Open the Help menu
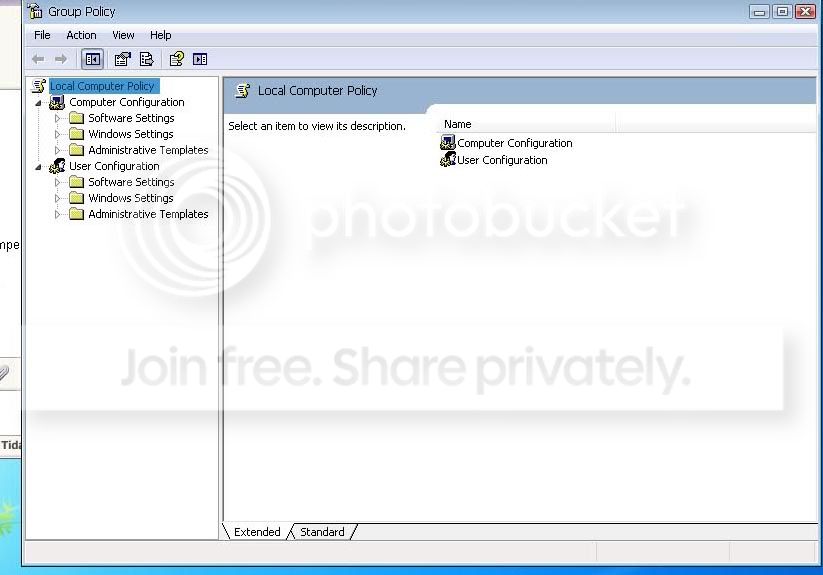 pyautogui.click(x=161, y=35)
